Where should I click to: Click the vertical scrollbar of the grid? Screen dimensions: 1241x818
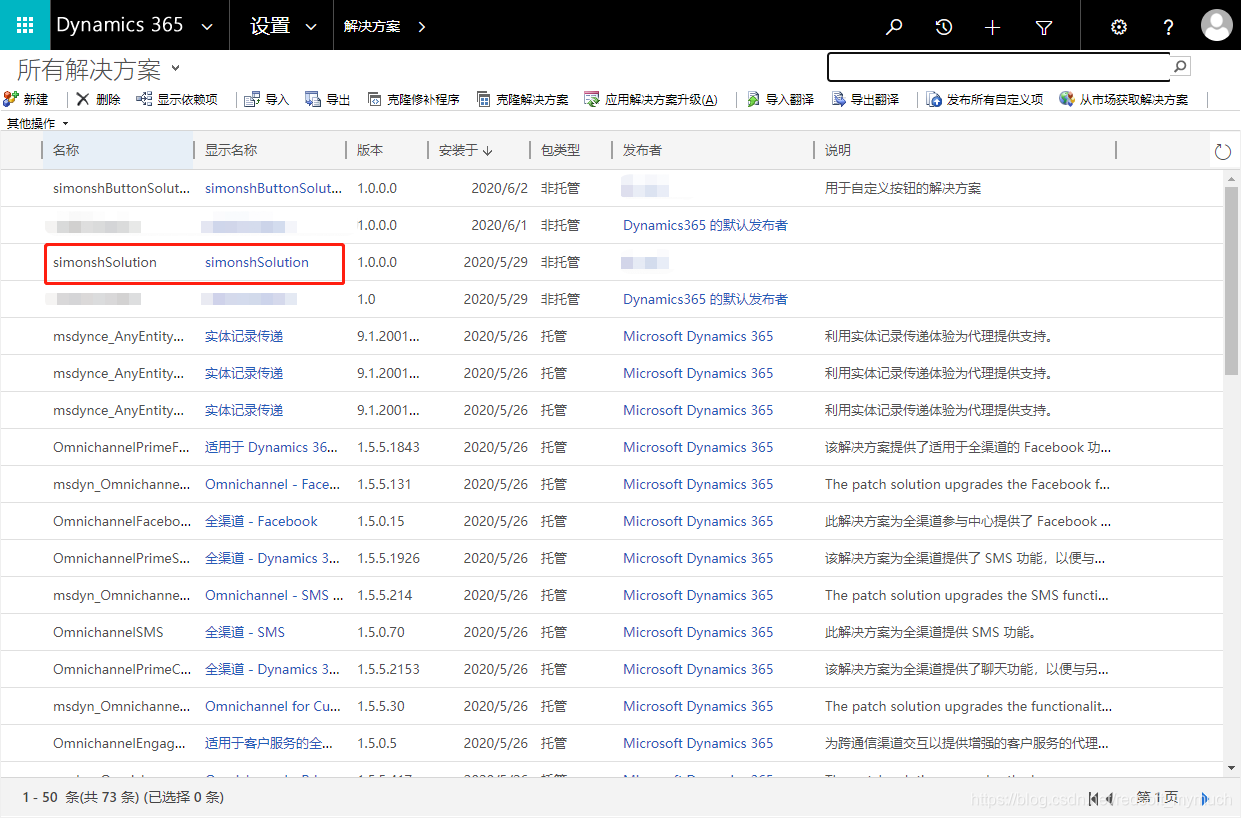coord(1231,280)
